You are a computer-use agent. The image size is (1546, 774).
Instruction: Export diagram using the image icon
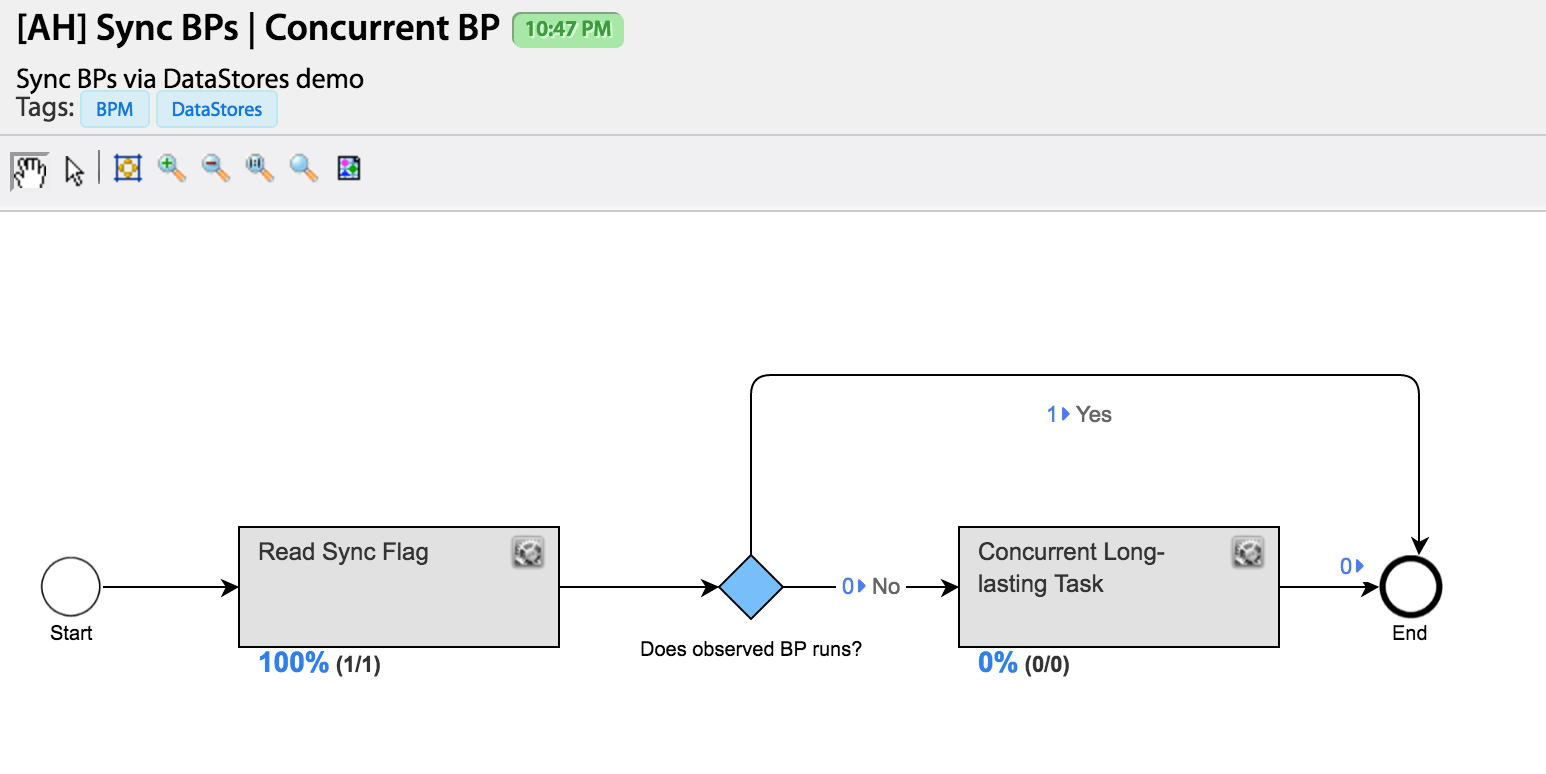348,168
